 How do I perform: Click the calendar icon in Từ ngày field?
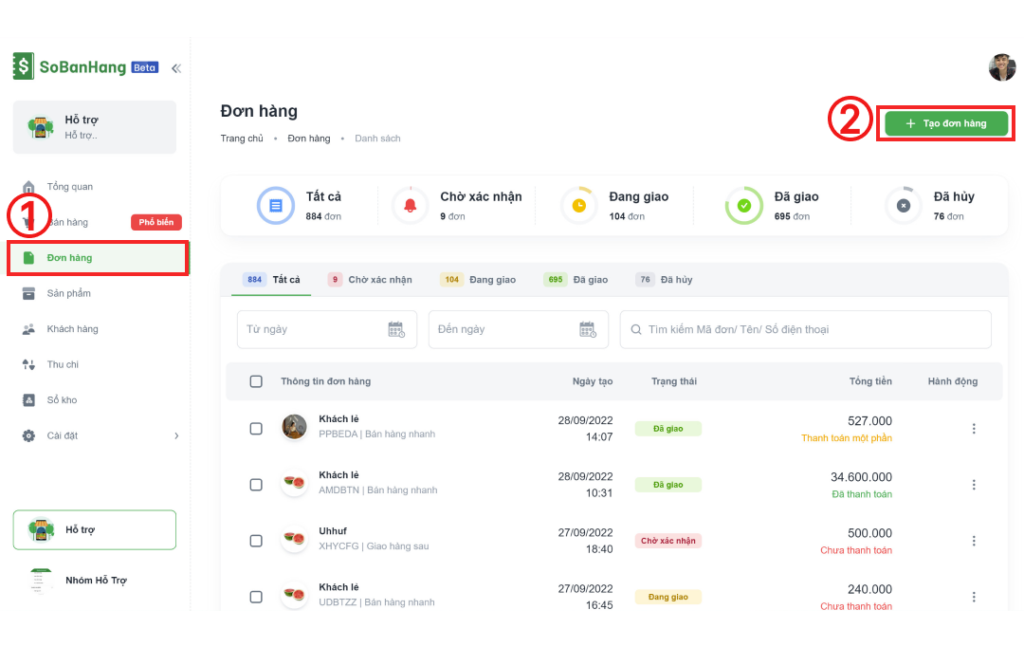pyautogui.click(x=395, y=329)
